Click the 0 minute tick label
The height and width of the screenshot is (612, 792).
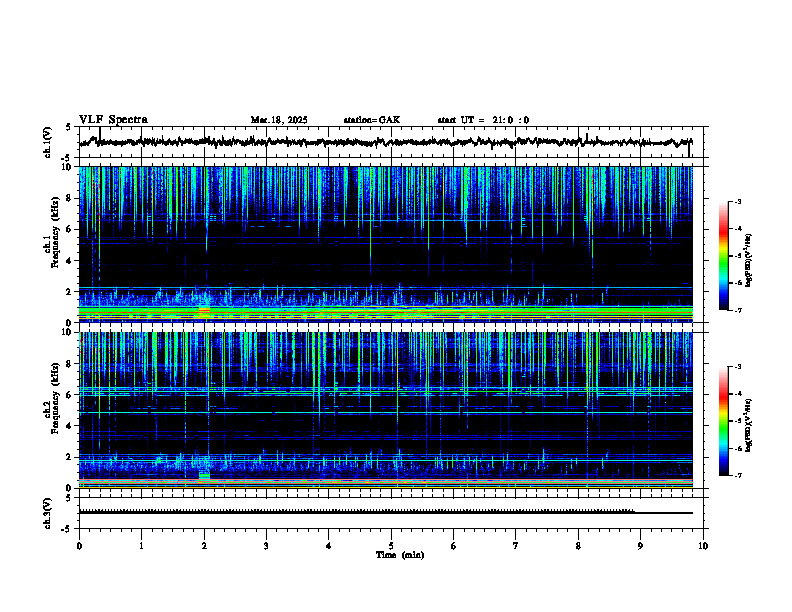pos(79,546)
